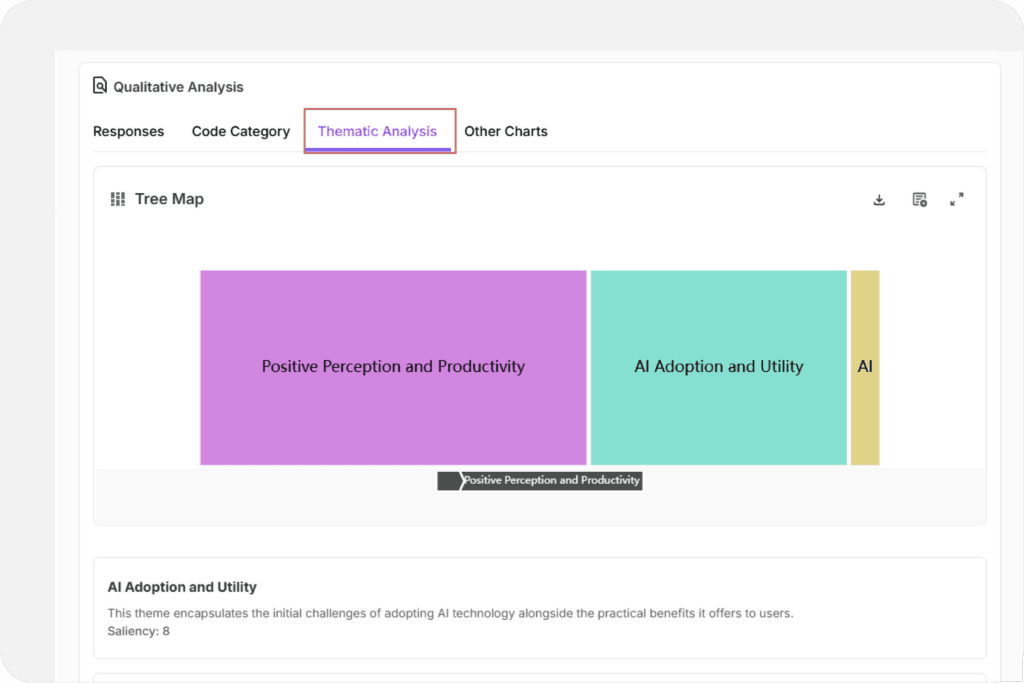The width and height of the screenshot is (1024, 683).
Task: Expand Tree Map to fullscreen
Action: pos(957,200)
